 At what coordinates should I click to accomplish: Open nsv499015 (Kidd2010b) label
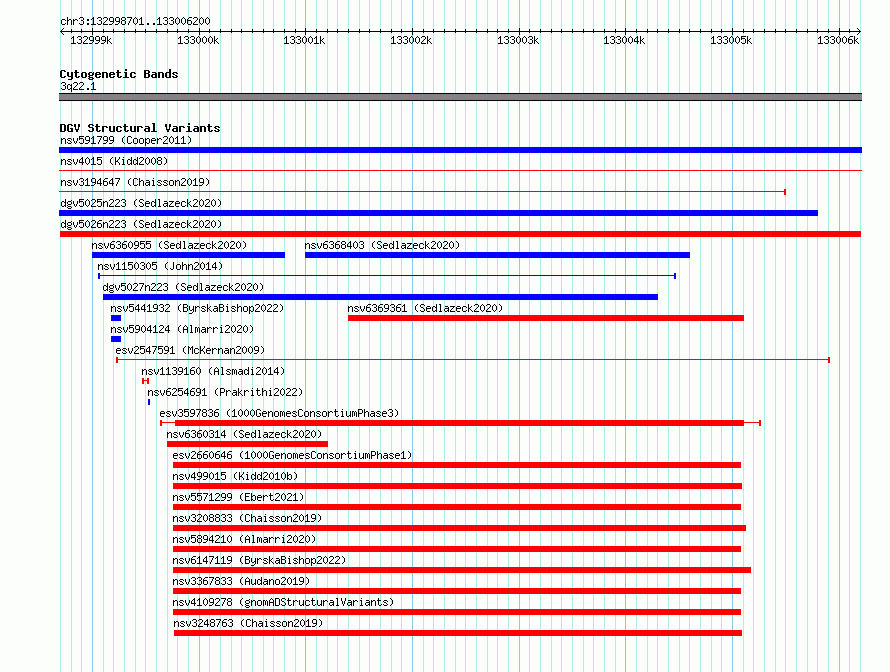235,476
